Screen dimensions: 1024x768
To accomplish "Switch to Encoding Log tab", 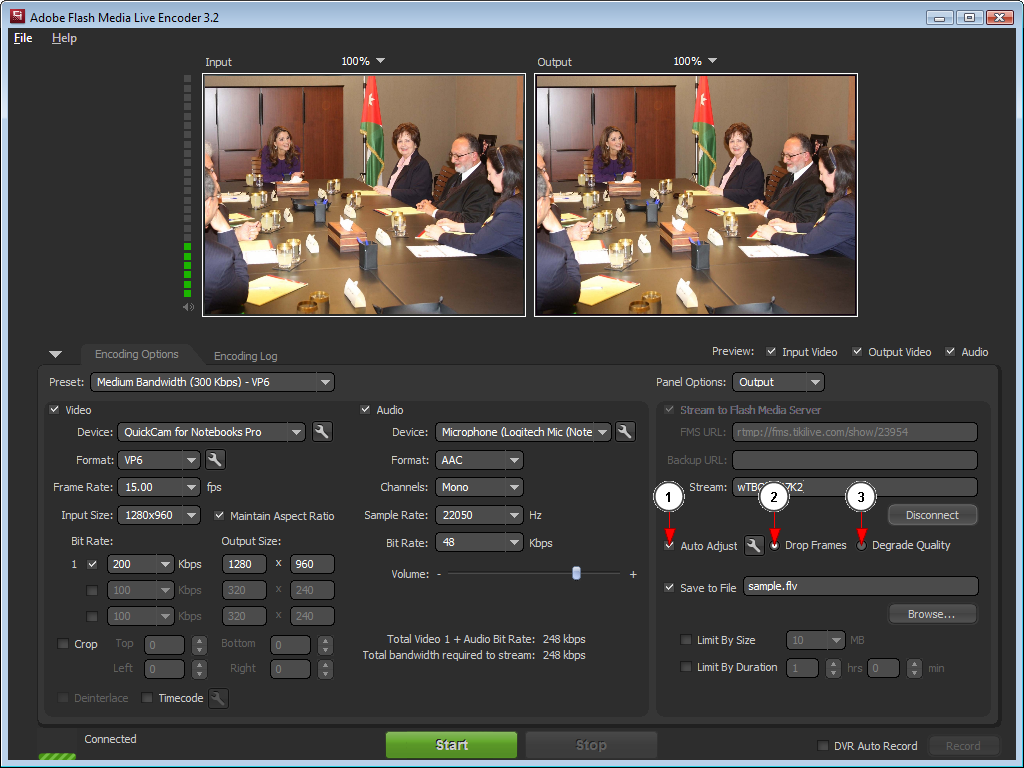I will [x=246, y=356].
